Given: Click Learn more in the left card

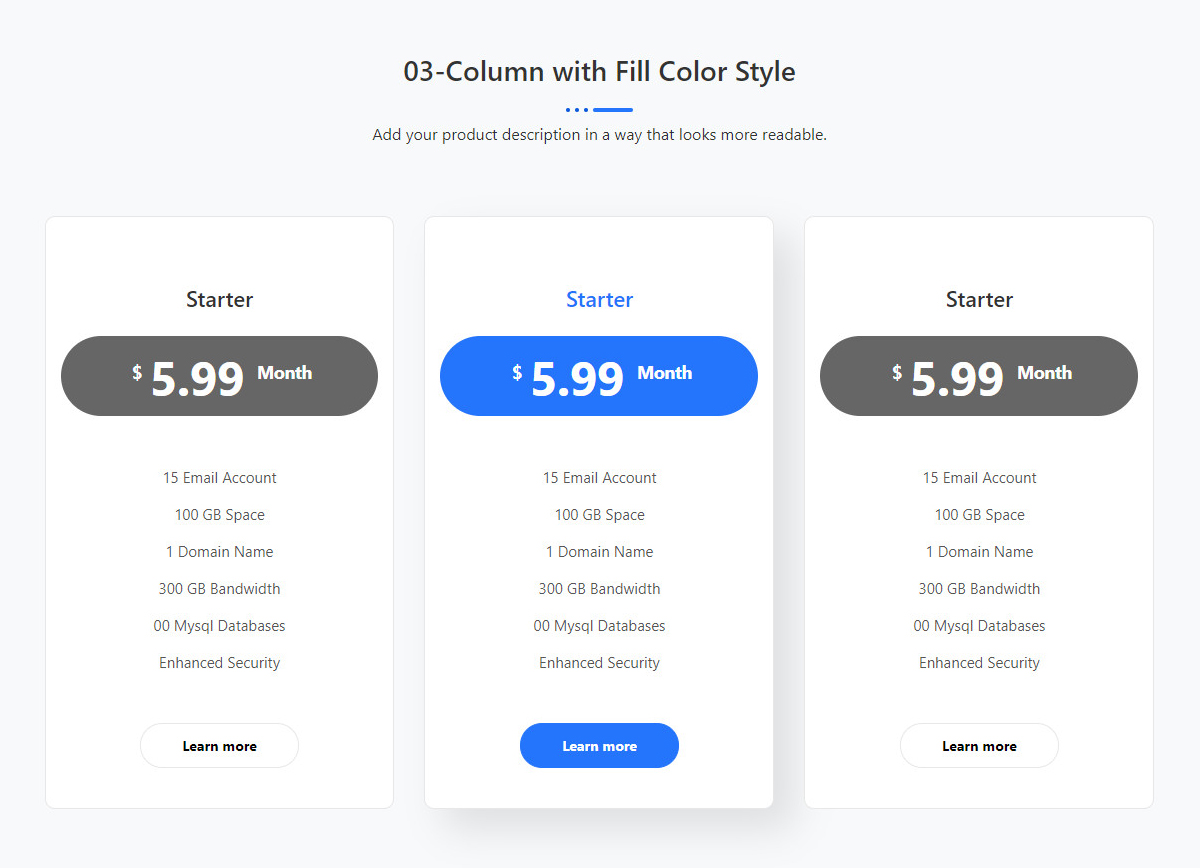Looking at the screenshot, I should (219, 746).
